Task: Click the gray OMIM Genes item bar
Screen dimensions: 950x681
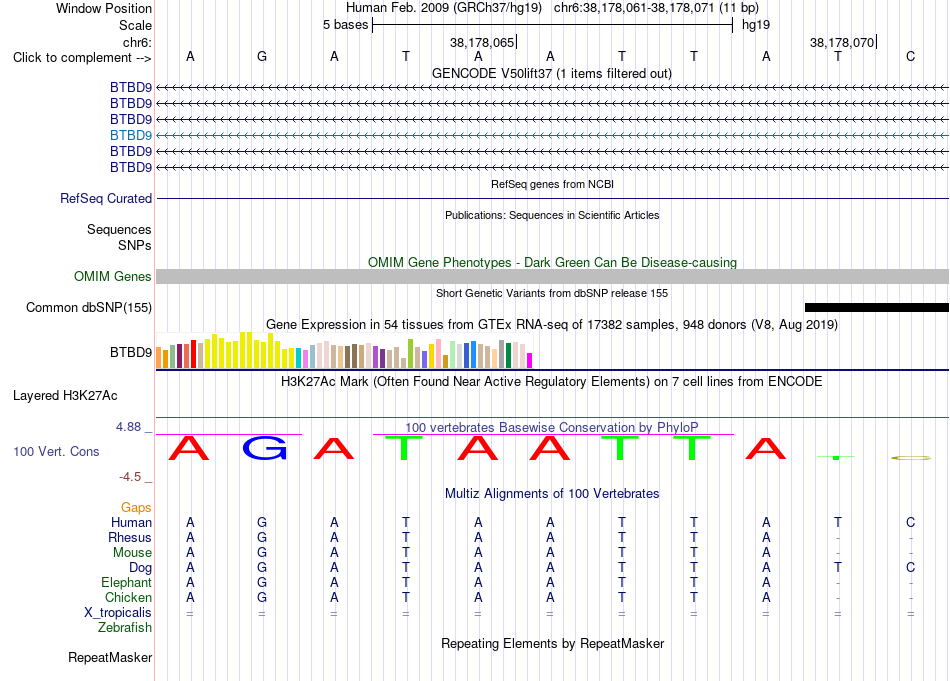Action: [552, 276]
